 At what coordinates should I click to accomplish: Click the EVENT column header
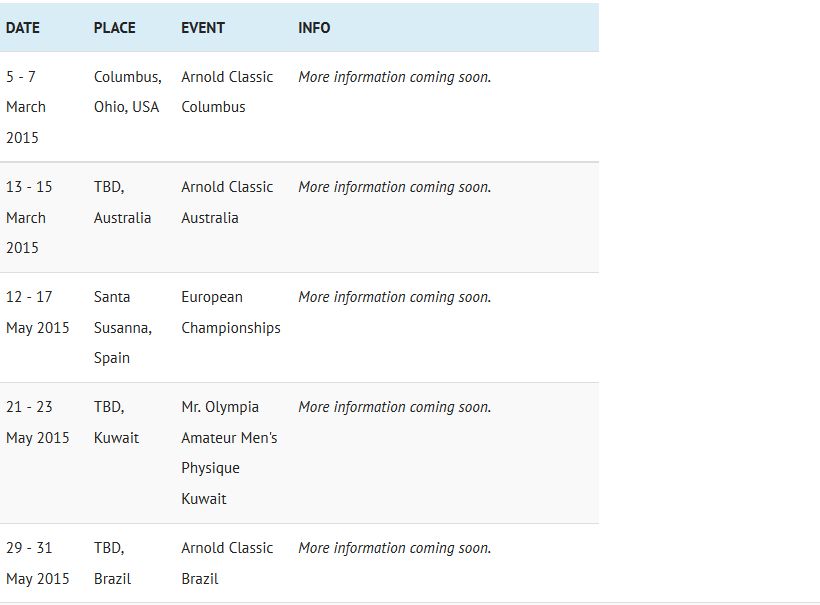(x=203, y=28)
